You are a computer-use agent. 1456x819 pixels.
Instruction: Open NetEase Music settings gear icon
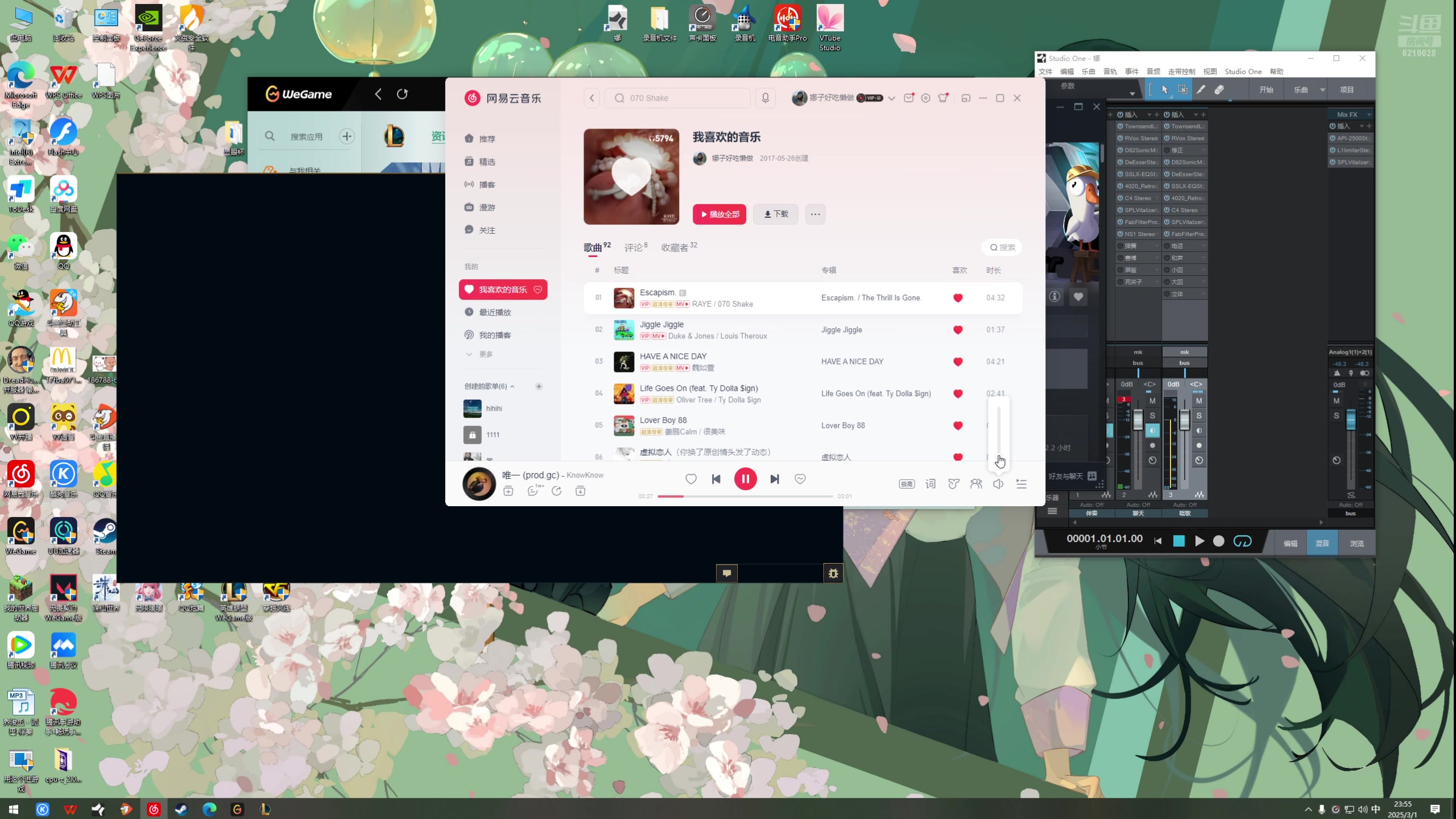pos(926,98)
